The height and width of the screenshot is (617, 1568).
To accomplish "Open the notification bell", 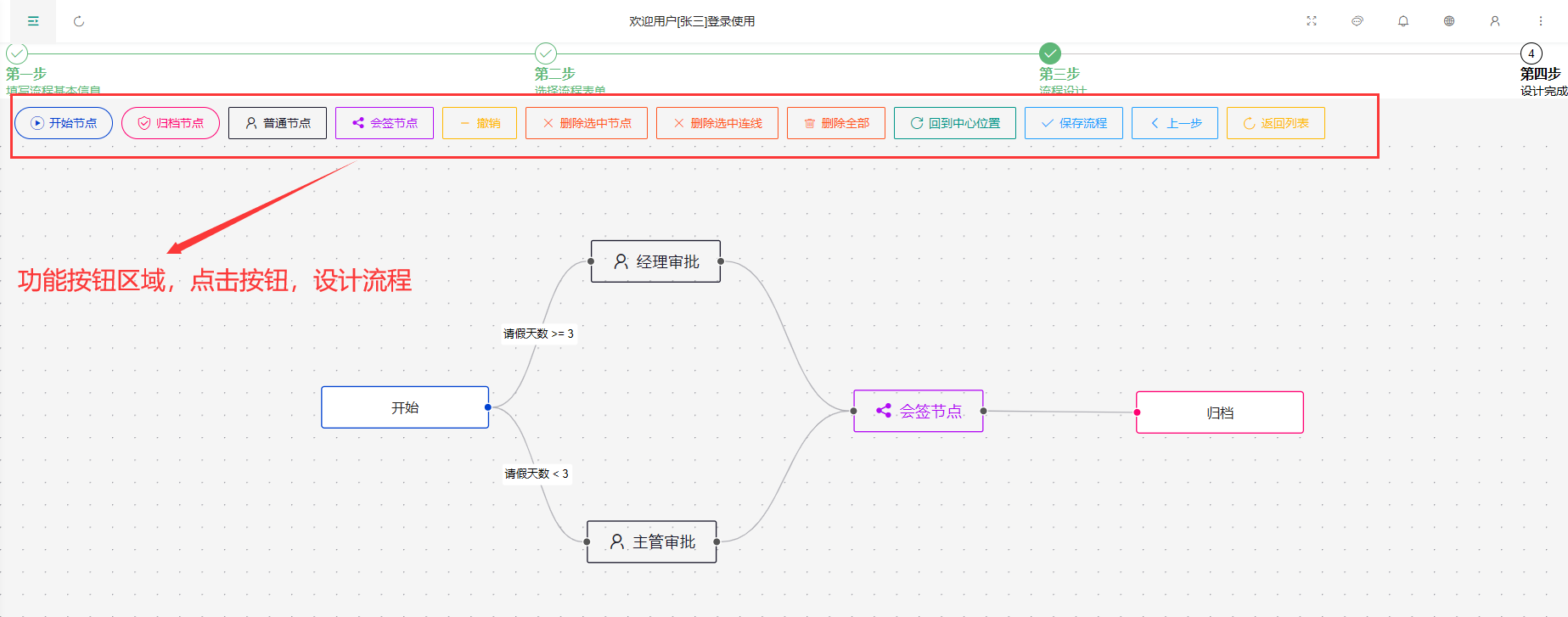I will (1403, 21).
